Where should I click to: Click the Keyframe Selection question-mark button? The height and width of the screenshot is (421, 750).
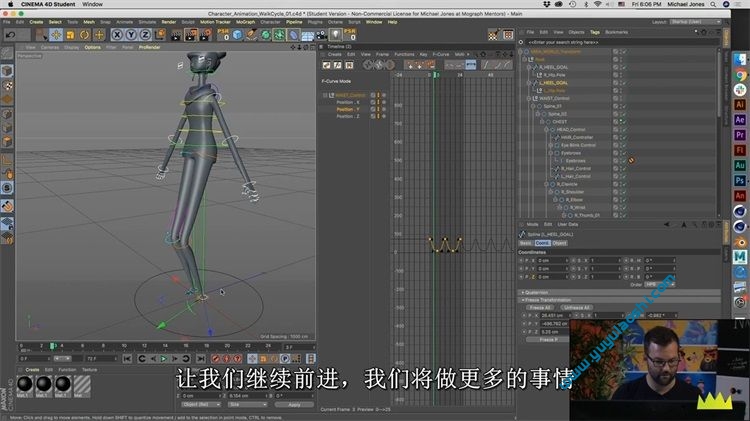[237, 358]
